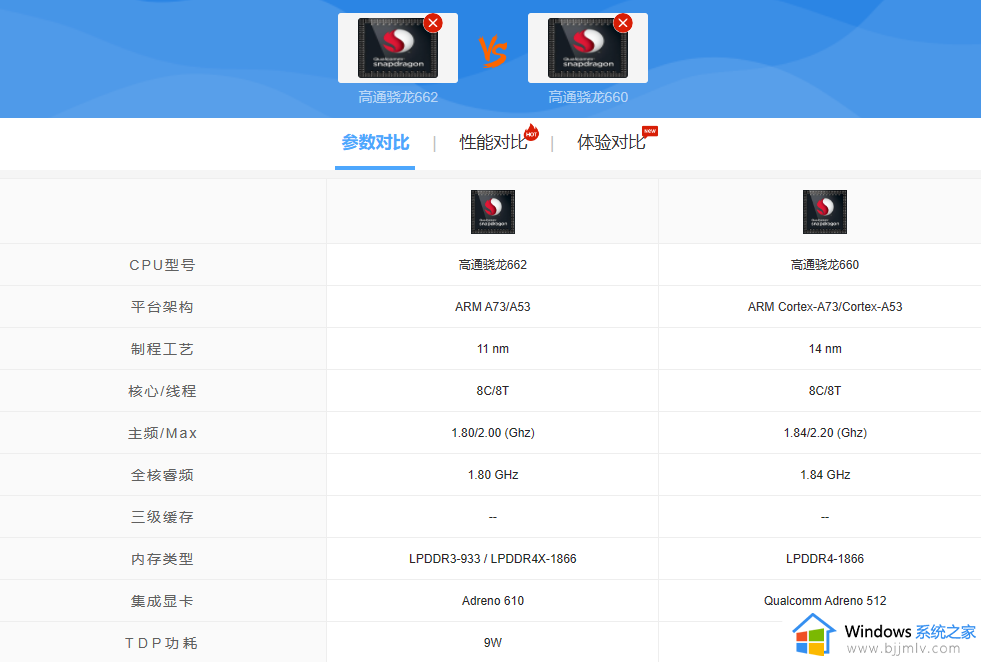Viewport: 981px width, 662px height.
Task: Switch to the 体验对比 tab
Action: click(611, 143)
